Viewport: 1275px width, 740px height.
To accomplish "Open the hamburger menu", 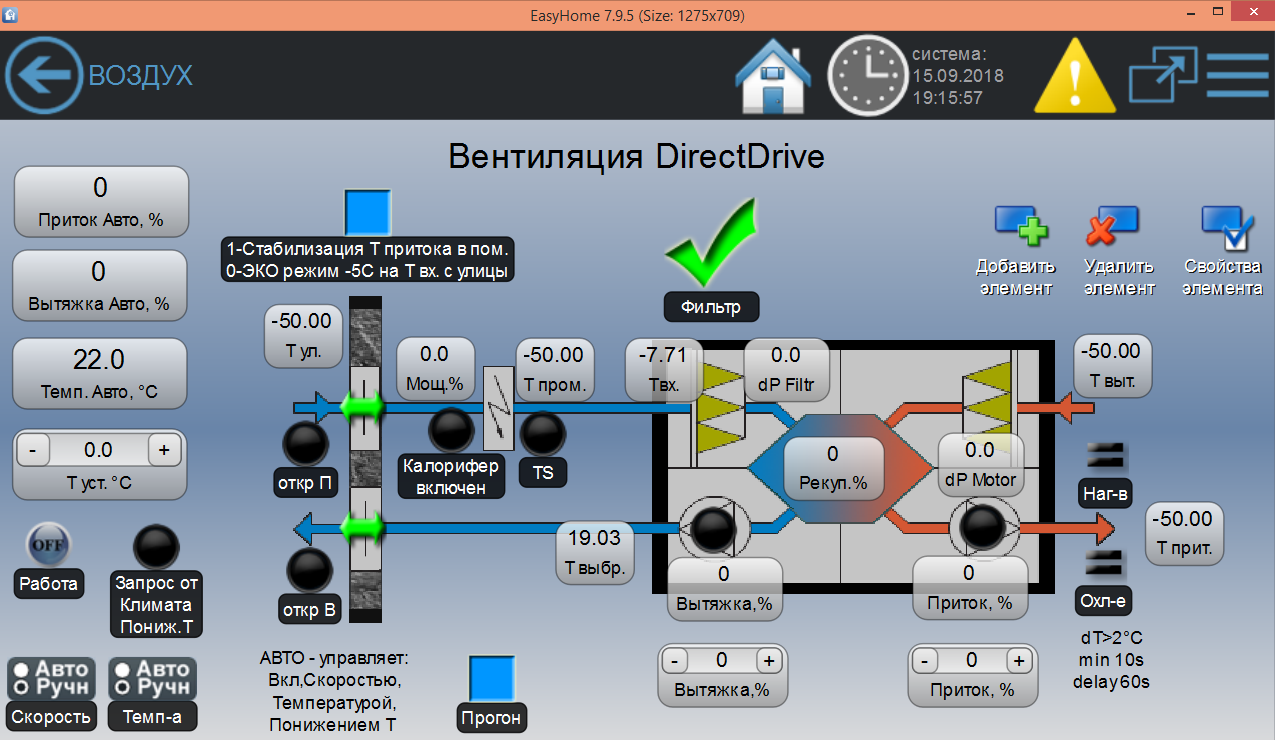I will coord(1238,75).
